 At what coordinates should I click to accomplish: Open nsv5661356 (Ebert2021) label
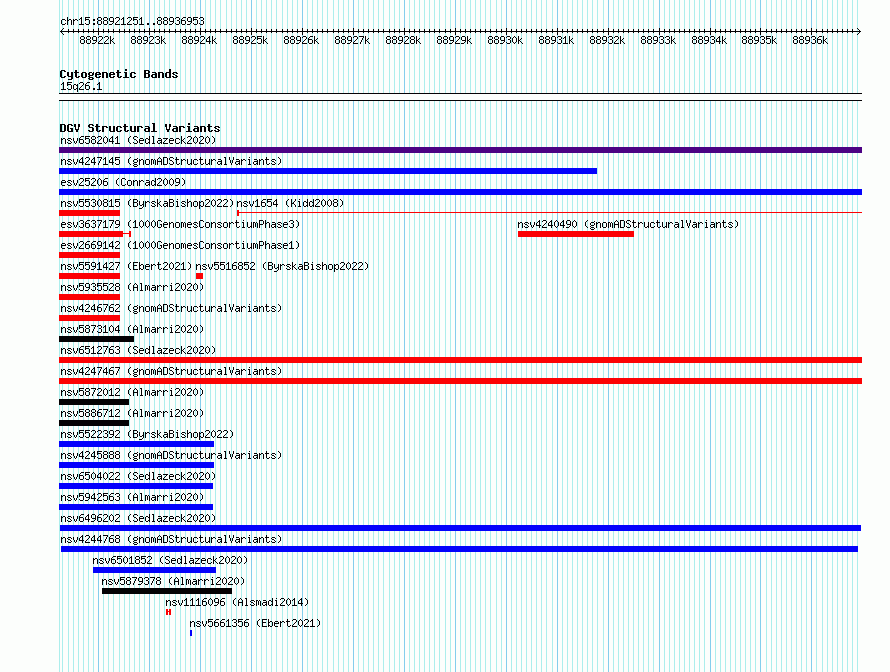[255, 623]
